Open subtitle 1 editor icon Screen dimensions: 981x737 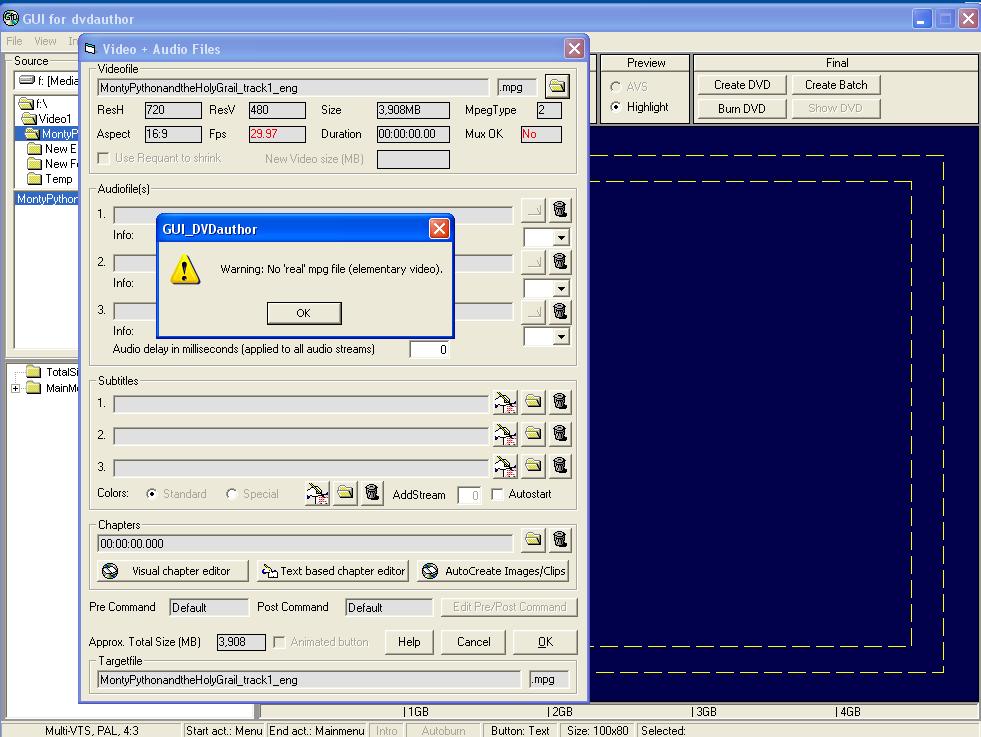(x=506, y=402)
